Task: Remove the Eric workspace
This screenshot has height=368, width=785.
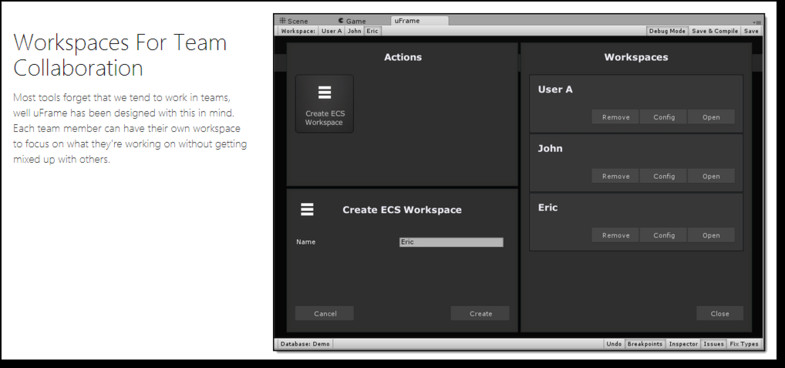Action: [615, 235]
